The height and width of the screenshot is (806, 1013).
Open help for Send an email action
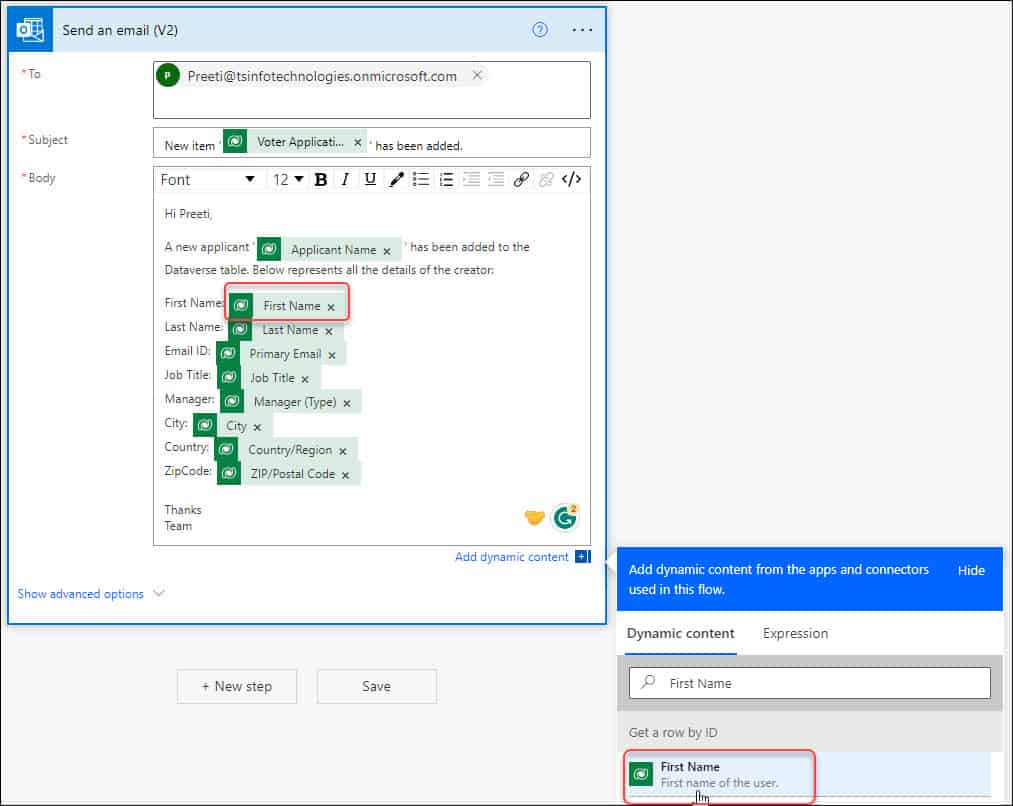(539, 30)
